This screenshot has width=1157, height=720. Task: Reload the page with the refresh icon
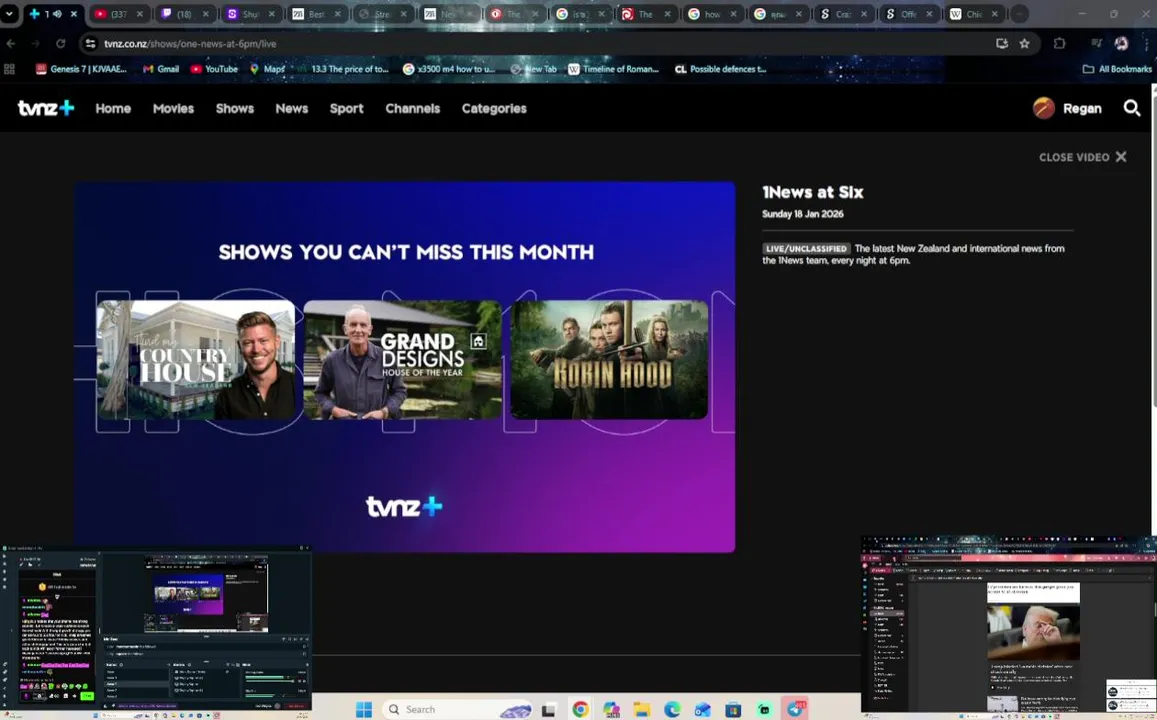(61, 44)
